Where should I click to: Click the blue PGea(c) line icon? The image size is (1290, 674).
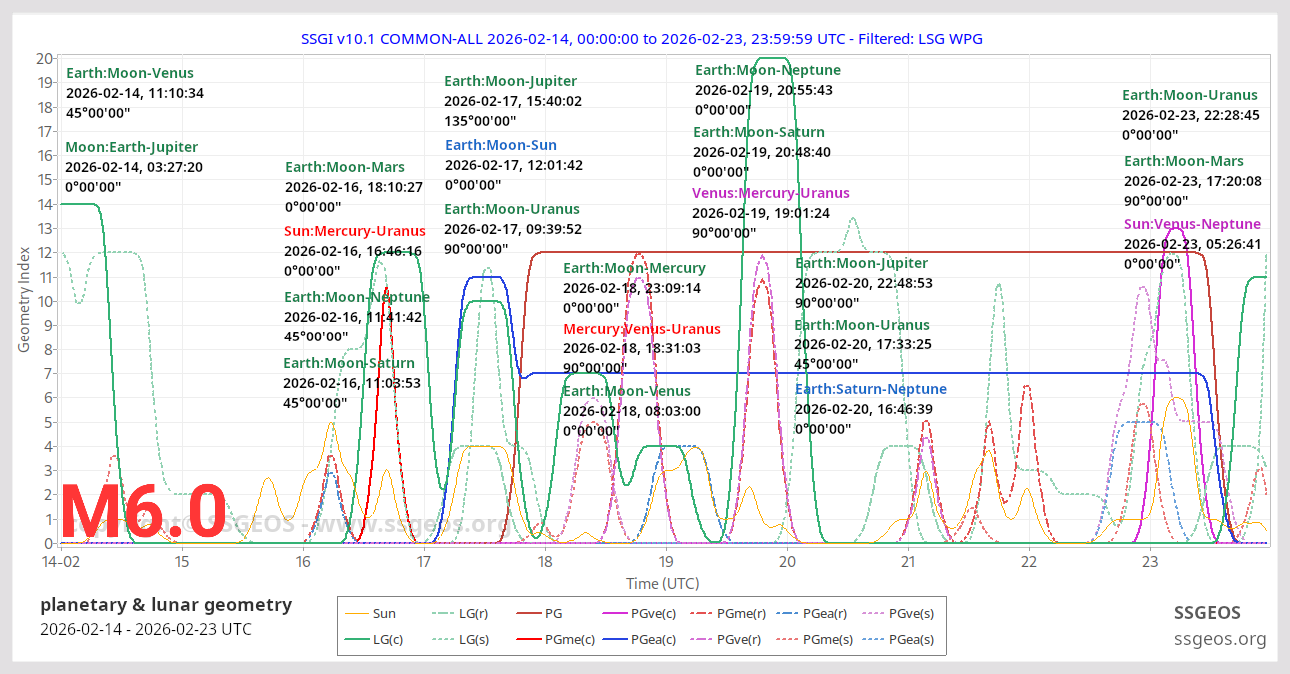click(613, 637)
